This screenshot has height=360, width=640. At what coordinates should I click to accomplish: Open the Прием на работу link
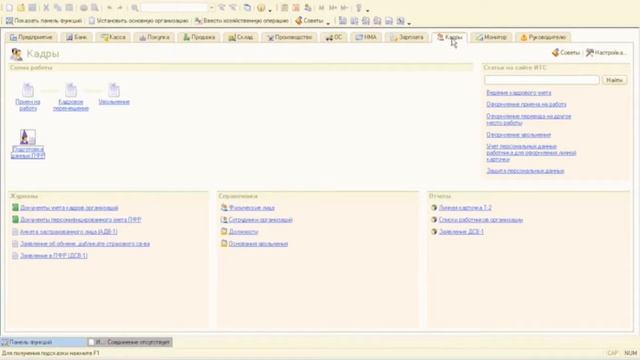(x=28, y=105)
